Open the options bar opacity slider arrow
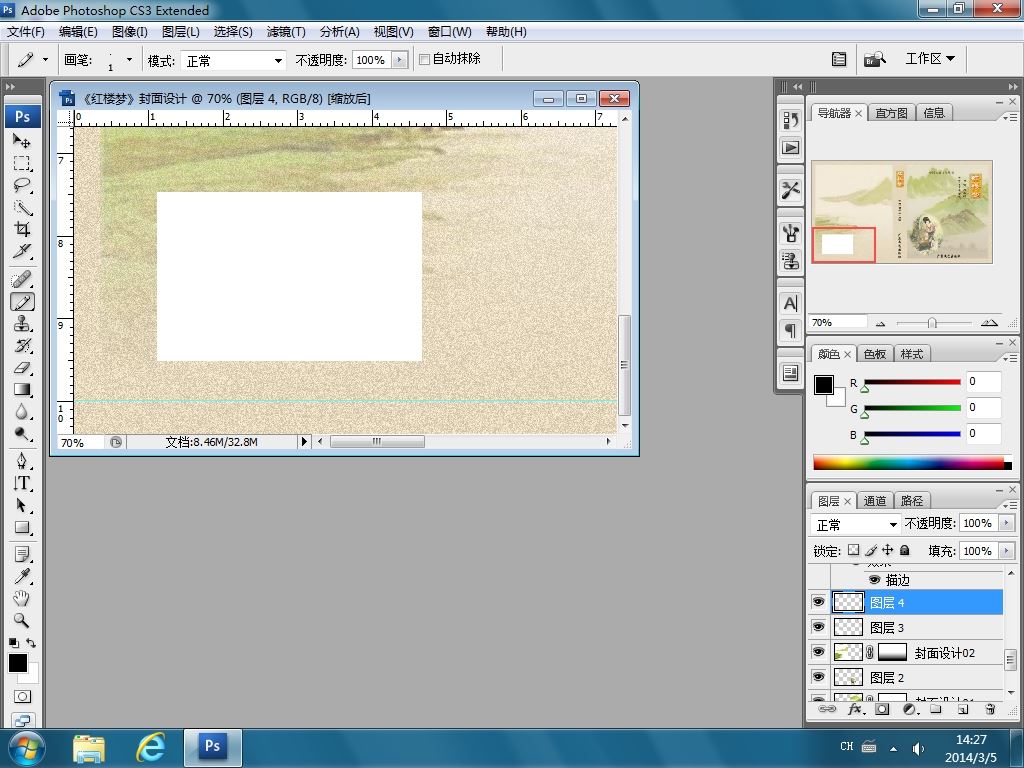The width and height of the screenshot is (1024, 768). coord(400,60)
